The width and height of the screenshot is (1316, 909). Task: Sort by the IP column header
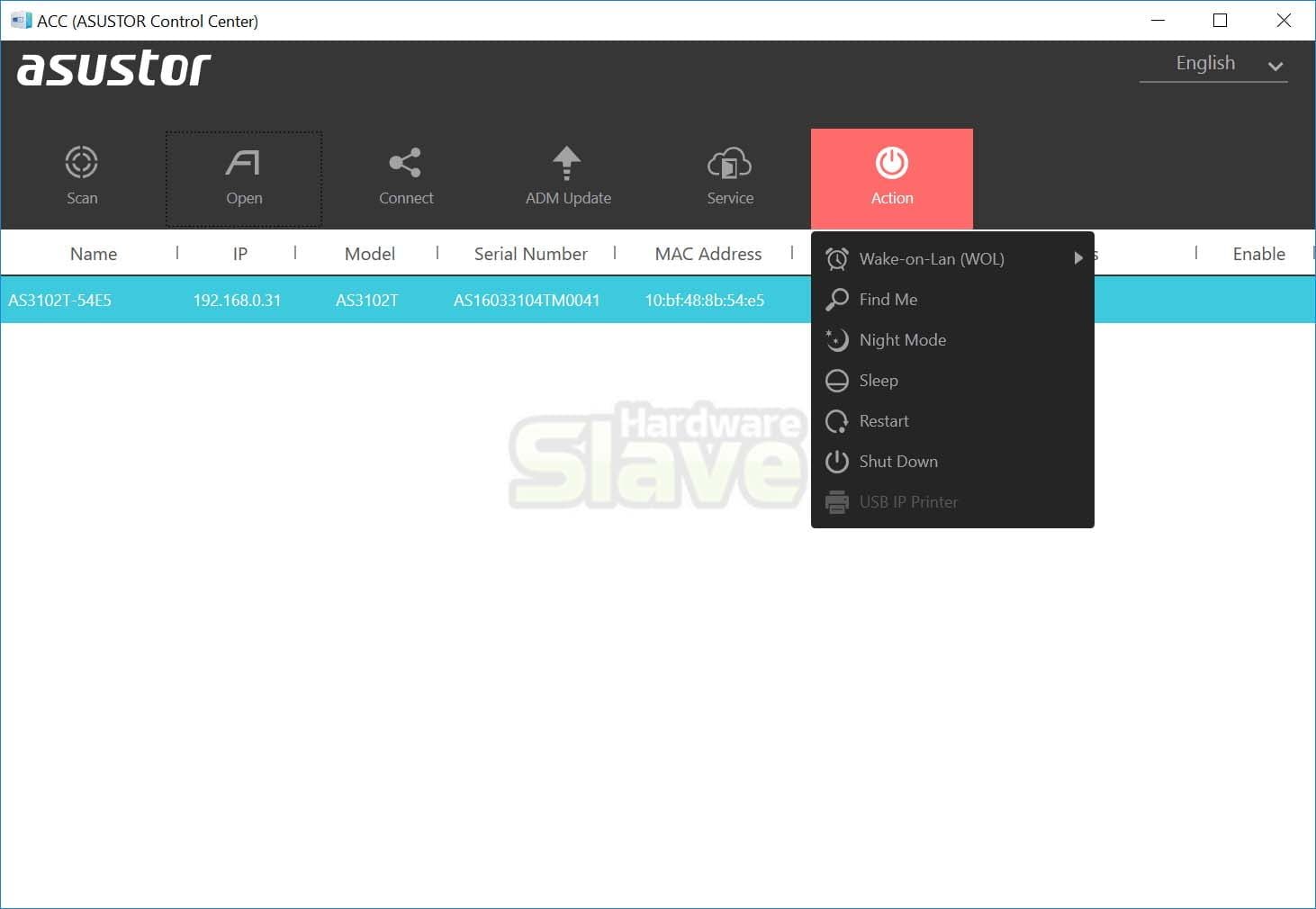coord(240,254)
